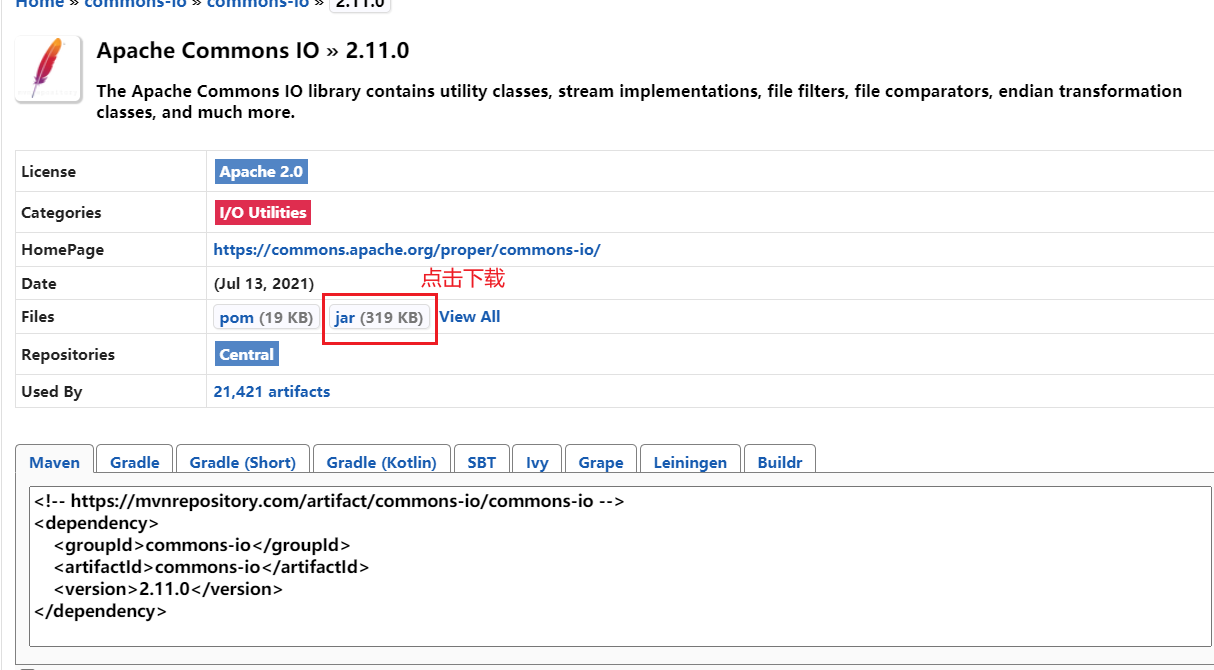This screenshot has height=670, width=1214.
Task: Switch to the SBT tab
Action: pos(481,462)
